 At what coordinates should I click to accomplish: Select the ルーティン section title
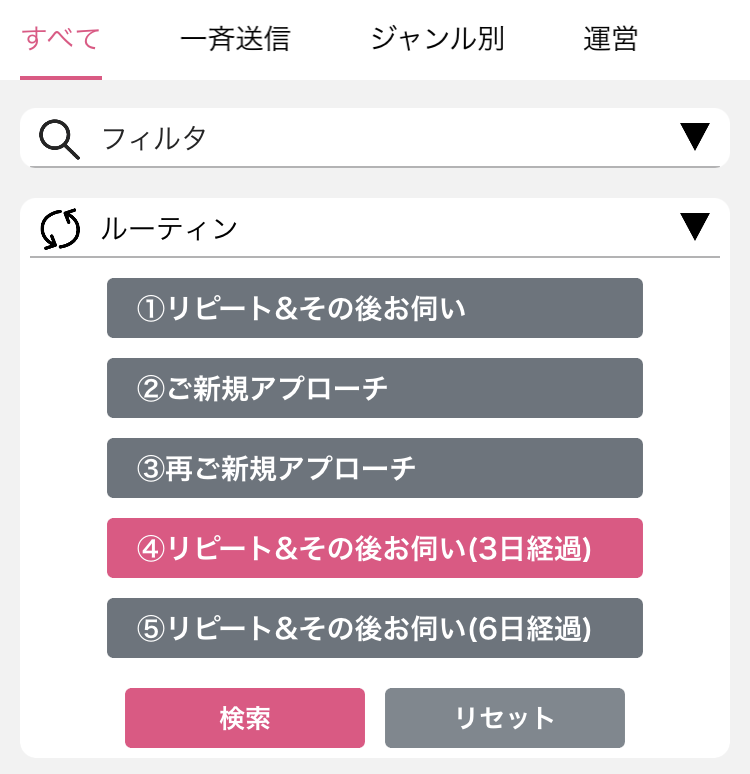click(169, 229)
